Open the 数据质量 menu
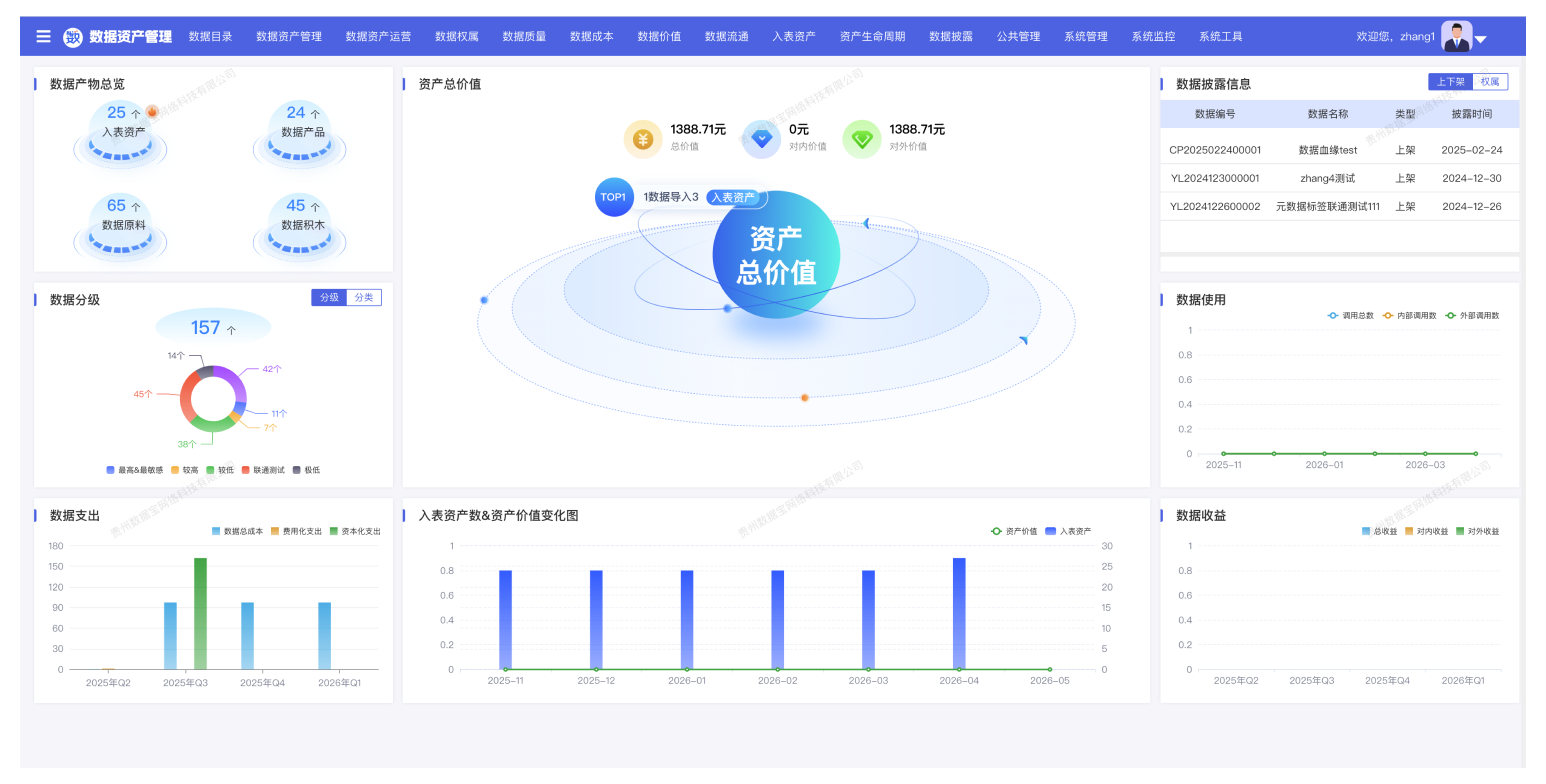1546x784 pixels. tap(524, 36)
